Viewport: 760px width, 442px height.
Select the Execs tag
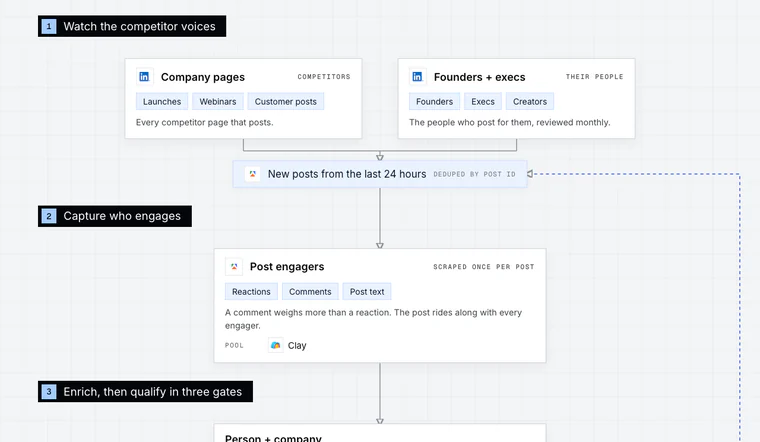point(483,101)
